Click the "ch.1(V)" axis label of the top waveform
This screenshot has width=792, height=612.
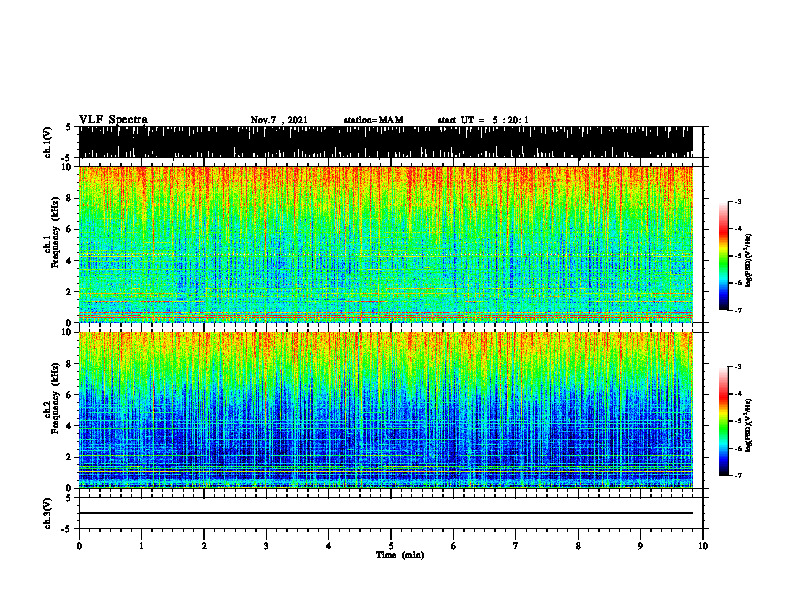point(48,142)
